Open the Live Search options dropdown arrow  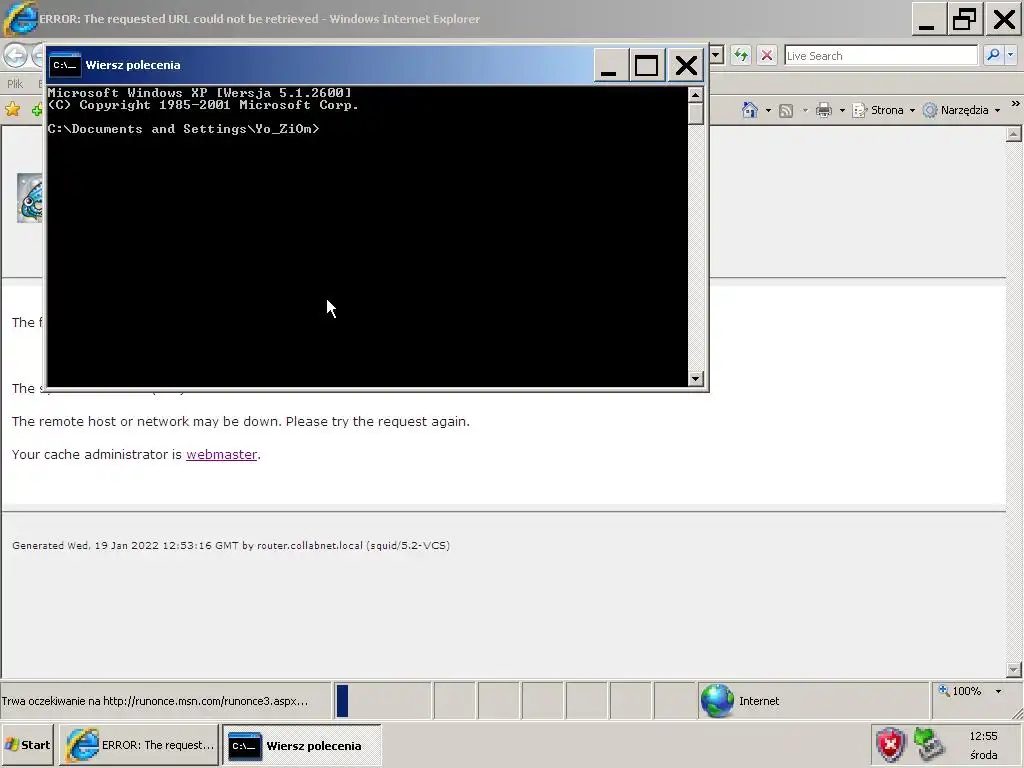point(1010,56)
